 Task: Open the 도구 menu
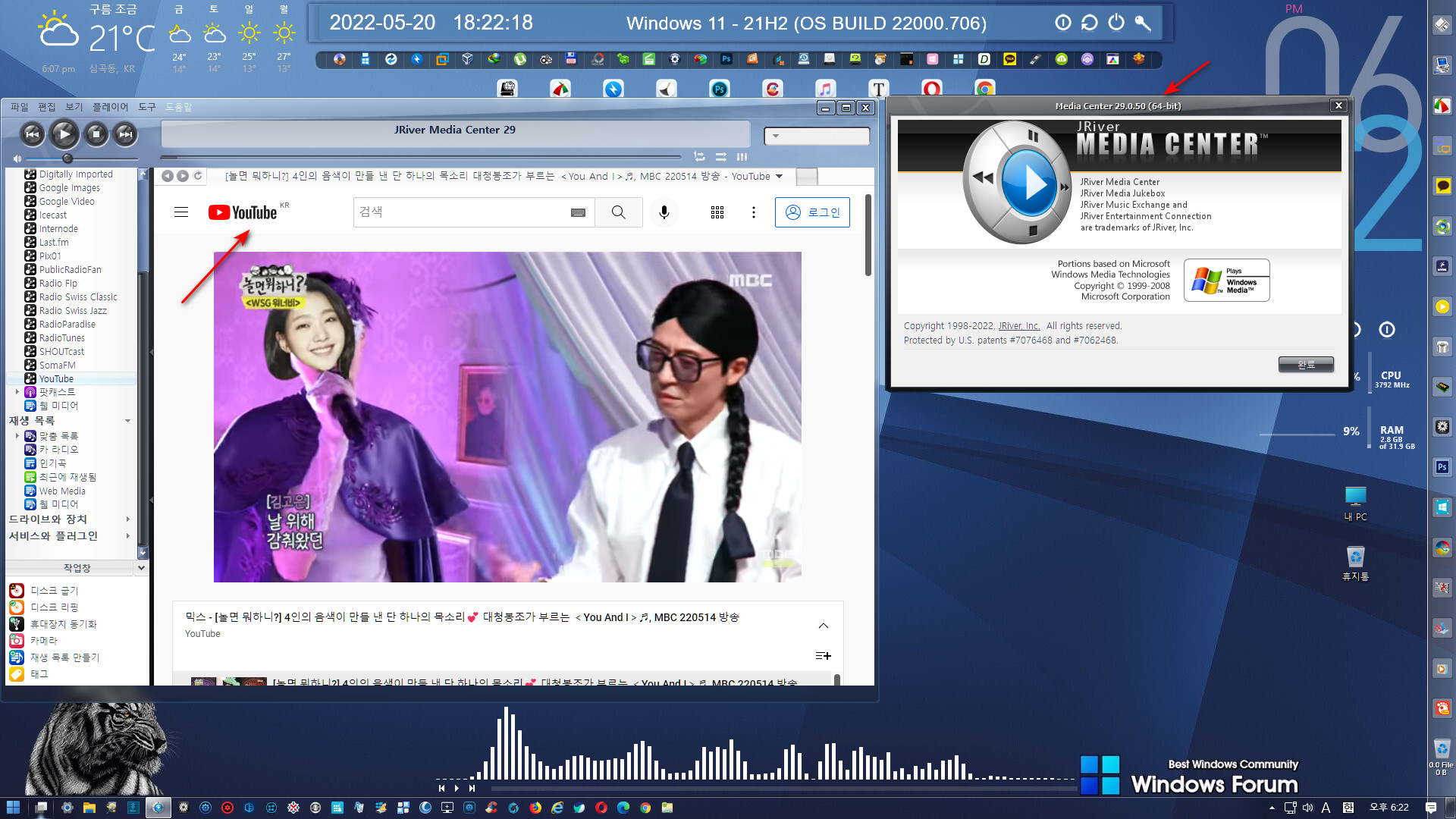tap(147, 107)
